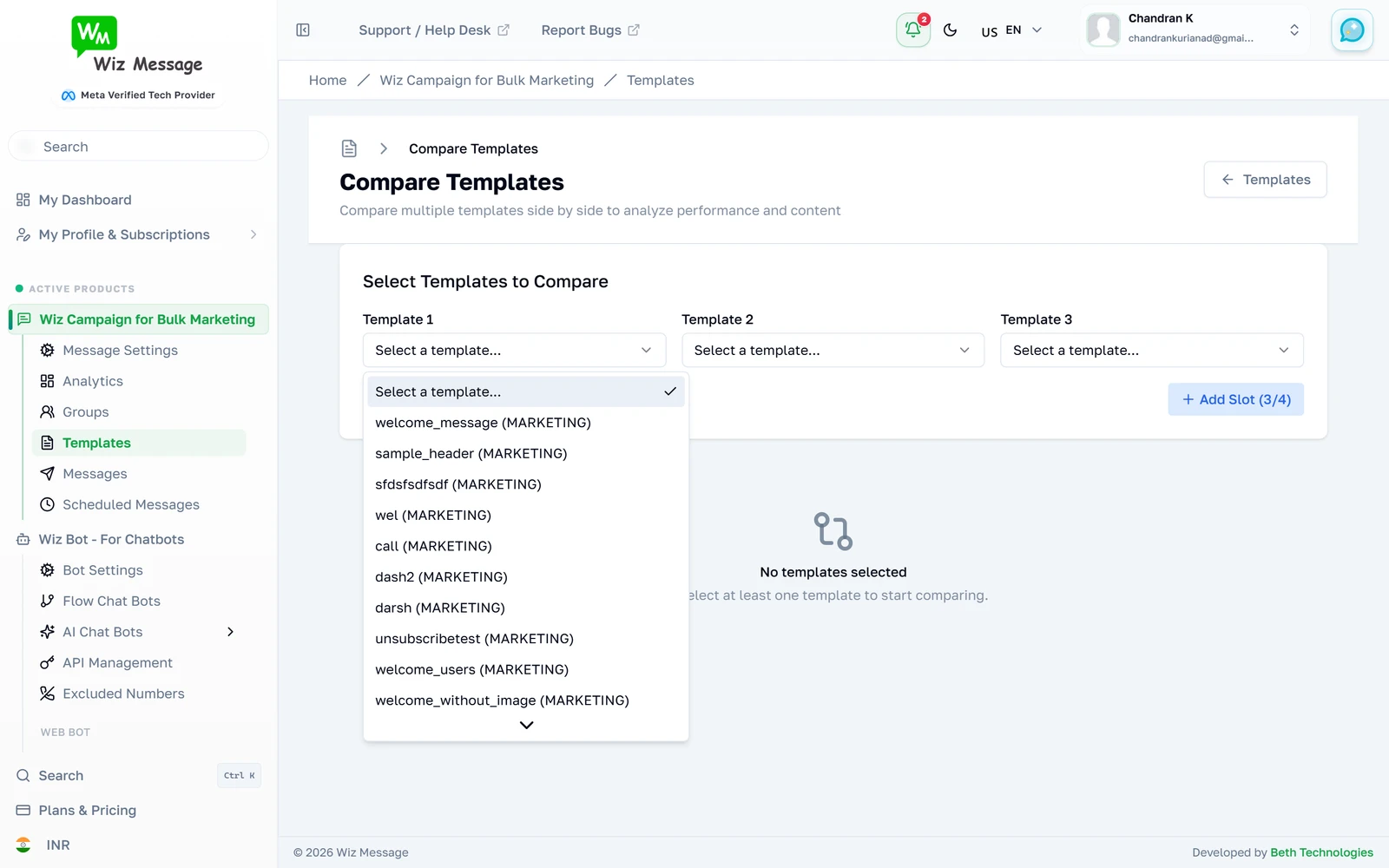Choose sample_header (MARKETING) option
Screen dimensions: 1389x868
pos(526,453)
